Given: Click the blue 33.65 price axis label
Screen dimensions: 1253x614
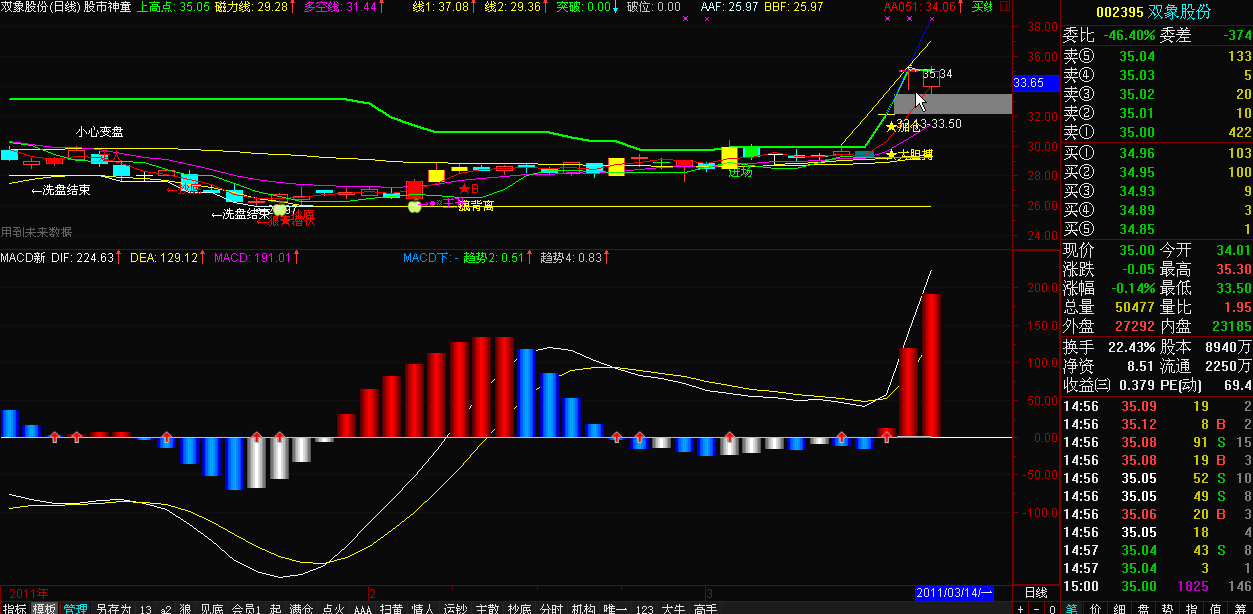Looking at the screenshot, I should [1028, 83].
